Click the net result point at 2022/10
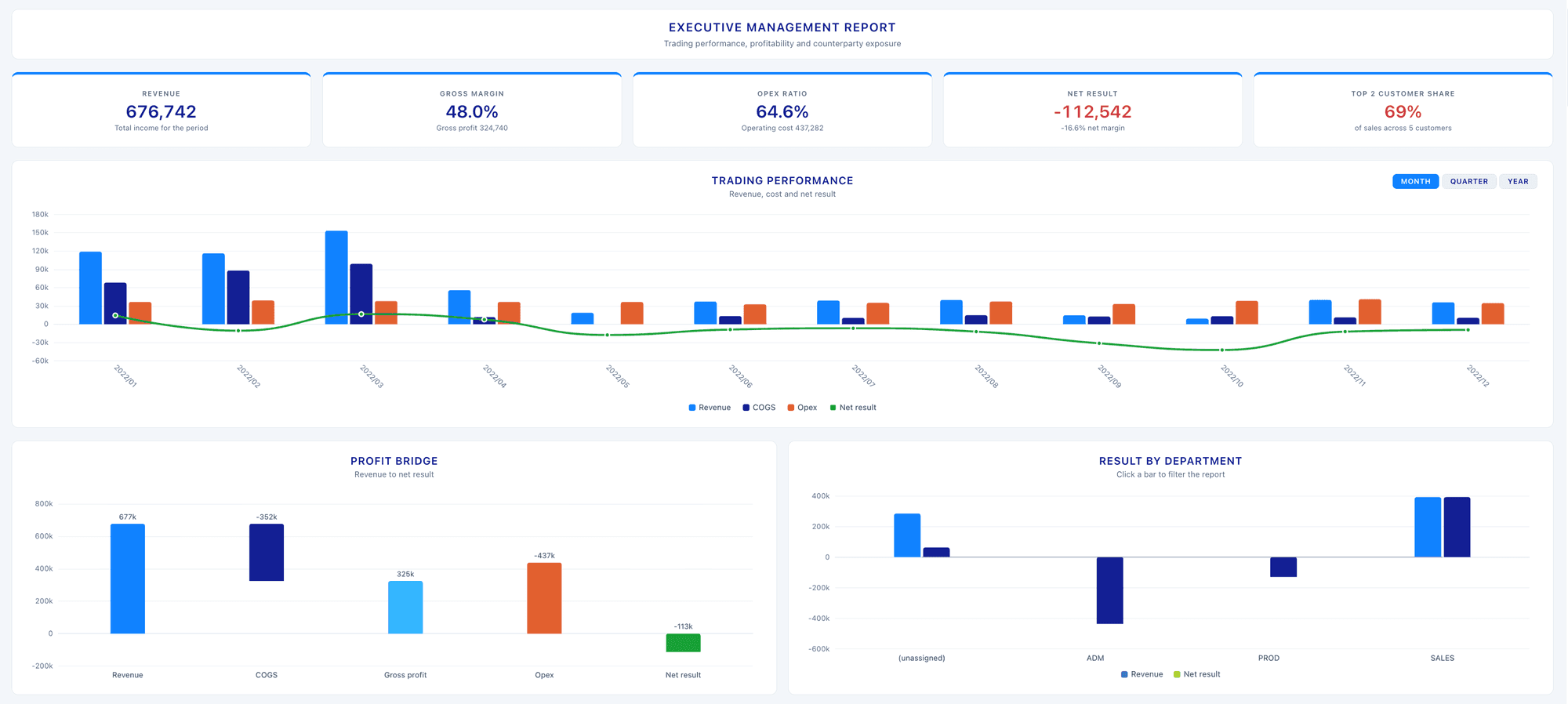The height and width of the screenshot is (704, 1568). pyautogui.click(x=1221, y=350)
